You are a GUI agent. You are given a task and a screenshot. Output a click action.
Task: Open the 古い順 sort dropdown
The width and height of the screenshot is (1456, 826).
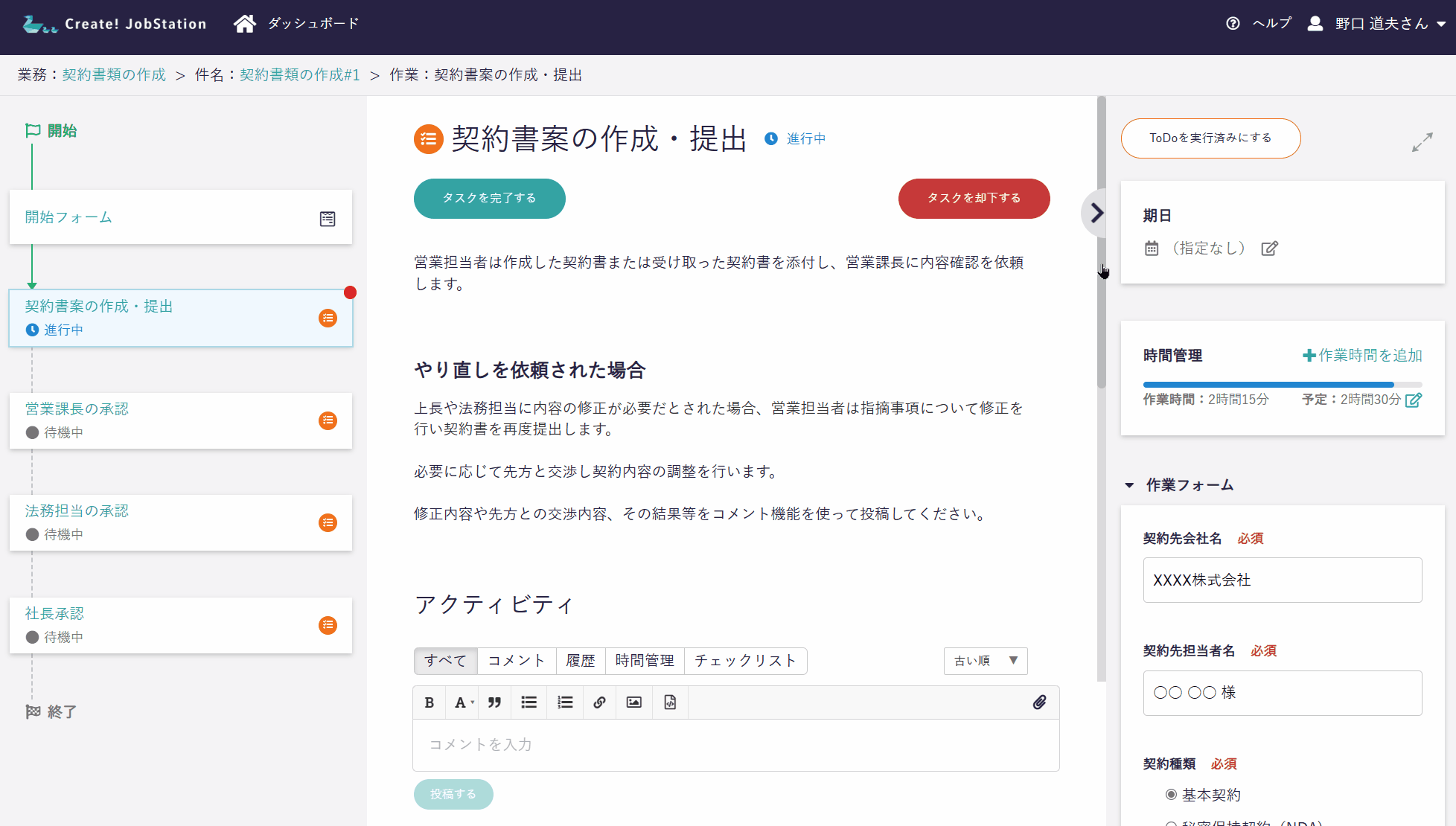coord(985,661)
